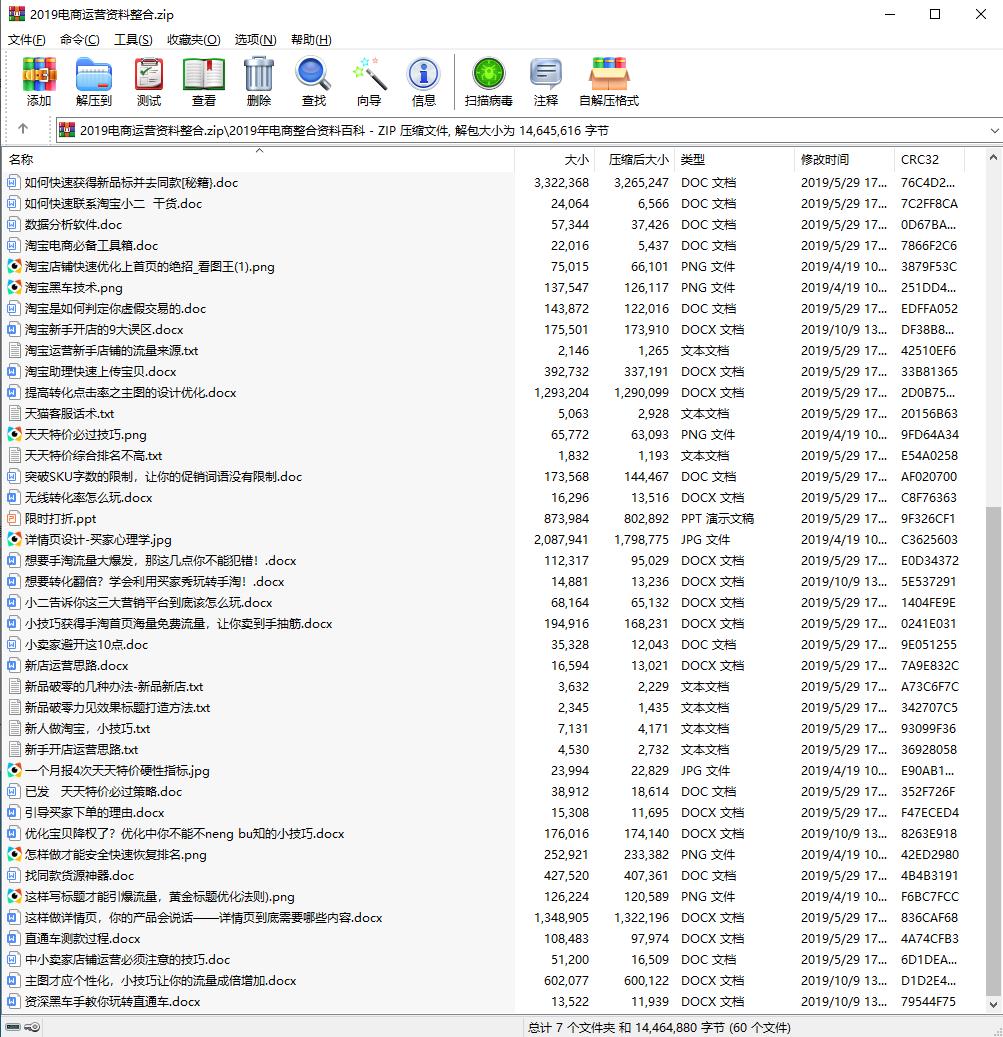Select file 引导买家下单的理由.docx
This screenshot has height=1037, width=1003.
(95, 813)
